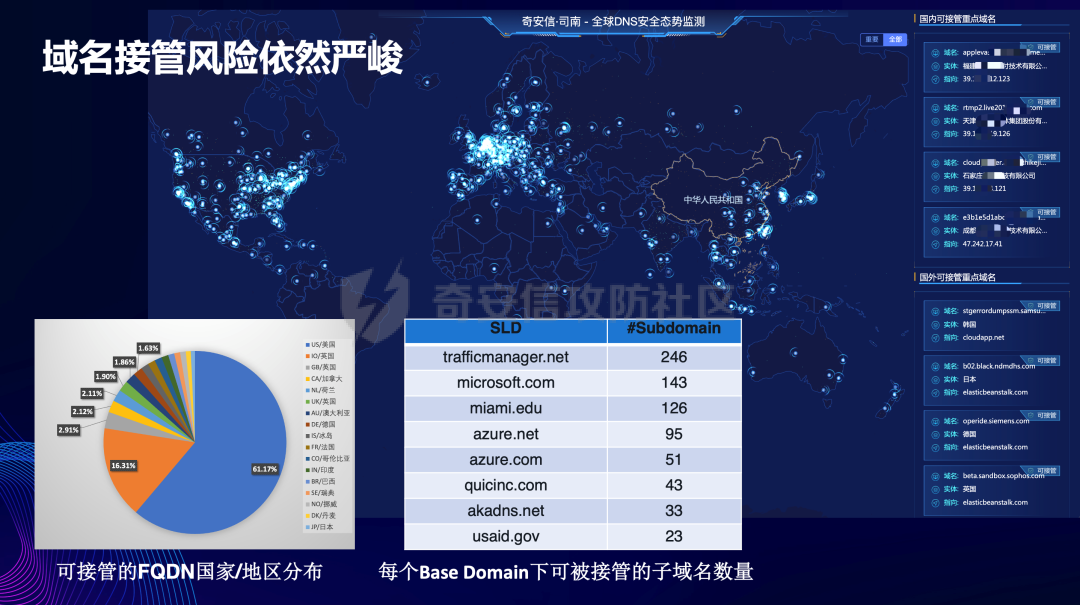Select the usaid.gov table cell
Viewport: 1080px width, 605px height.
[x=506, y=536]
